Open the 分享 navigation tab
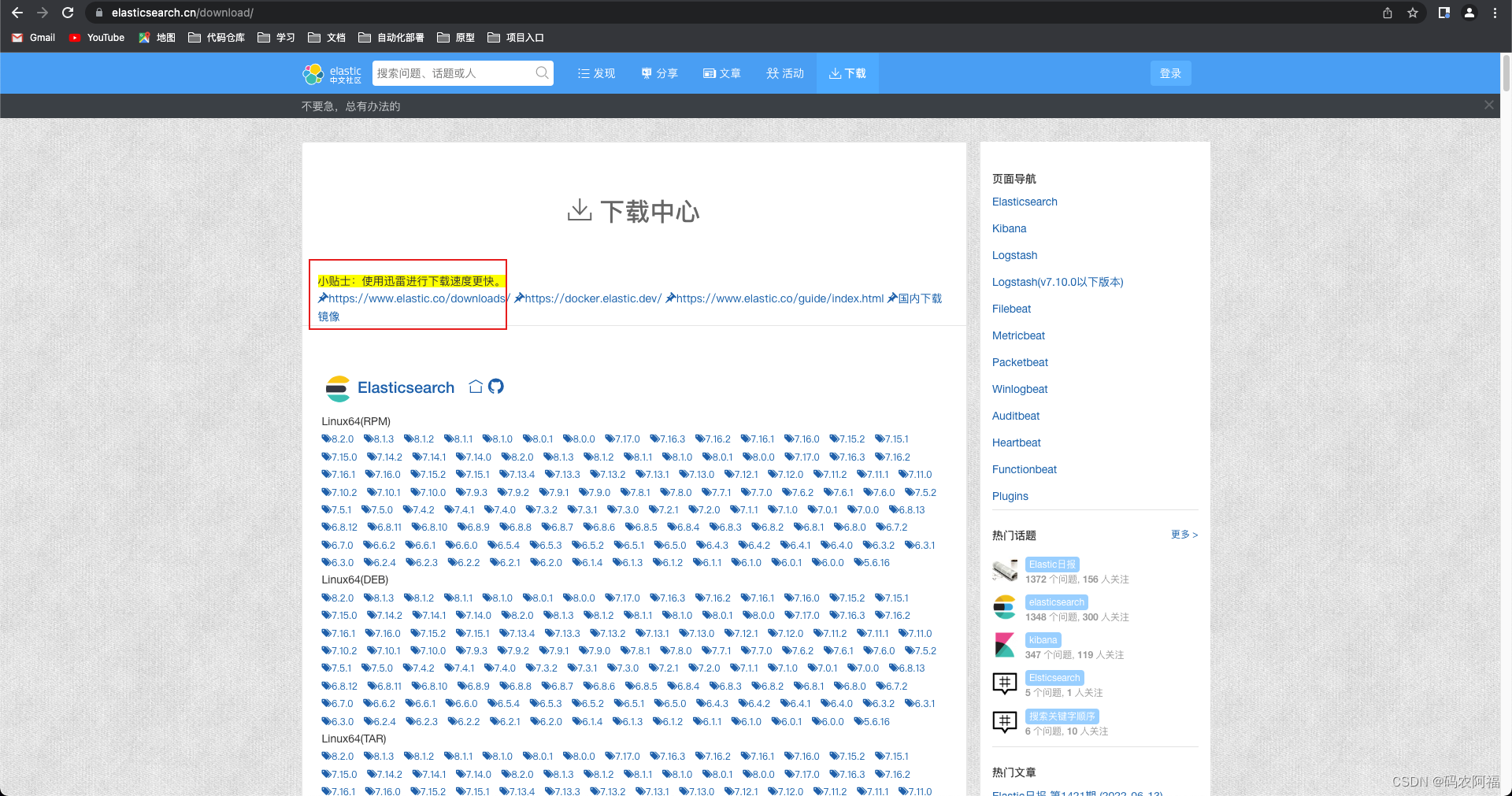 point(659,73)
